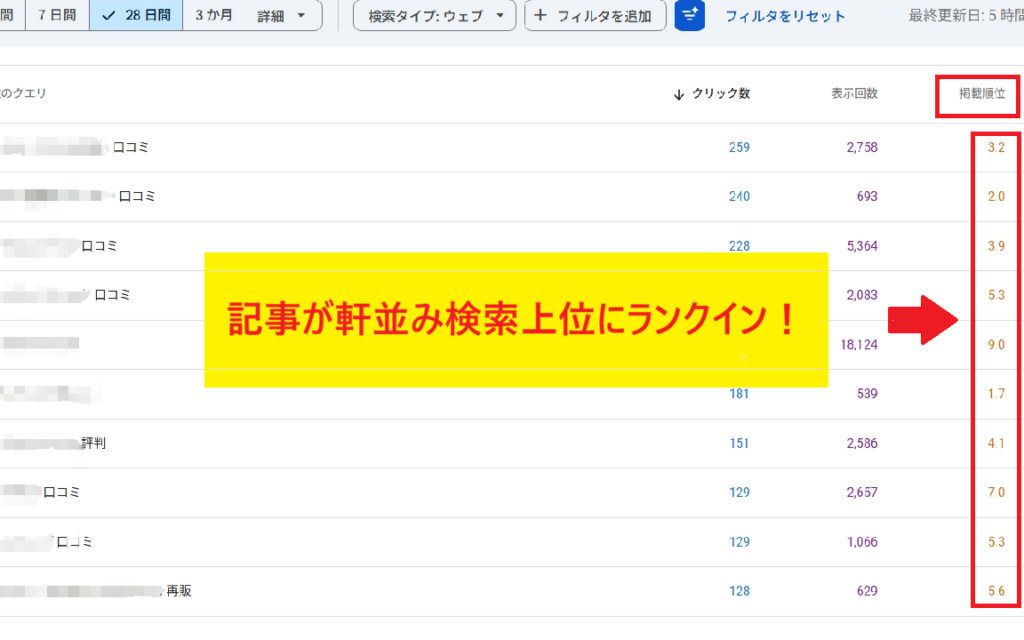This screenshot has height=640, width=1024.
Task: Select the checked 28日間 date range
Action: (x=136, y=14)
